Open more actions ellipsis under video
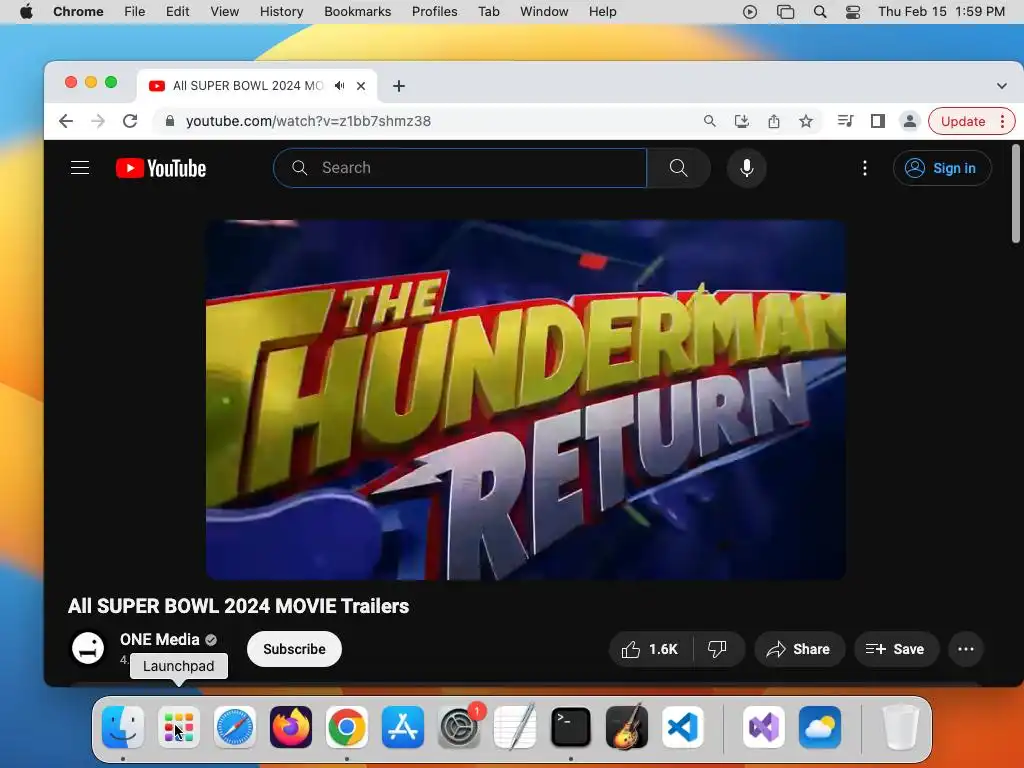Screen dimensions: 1024x768 (966, 649)
